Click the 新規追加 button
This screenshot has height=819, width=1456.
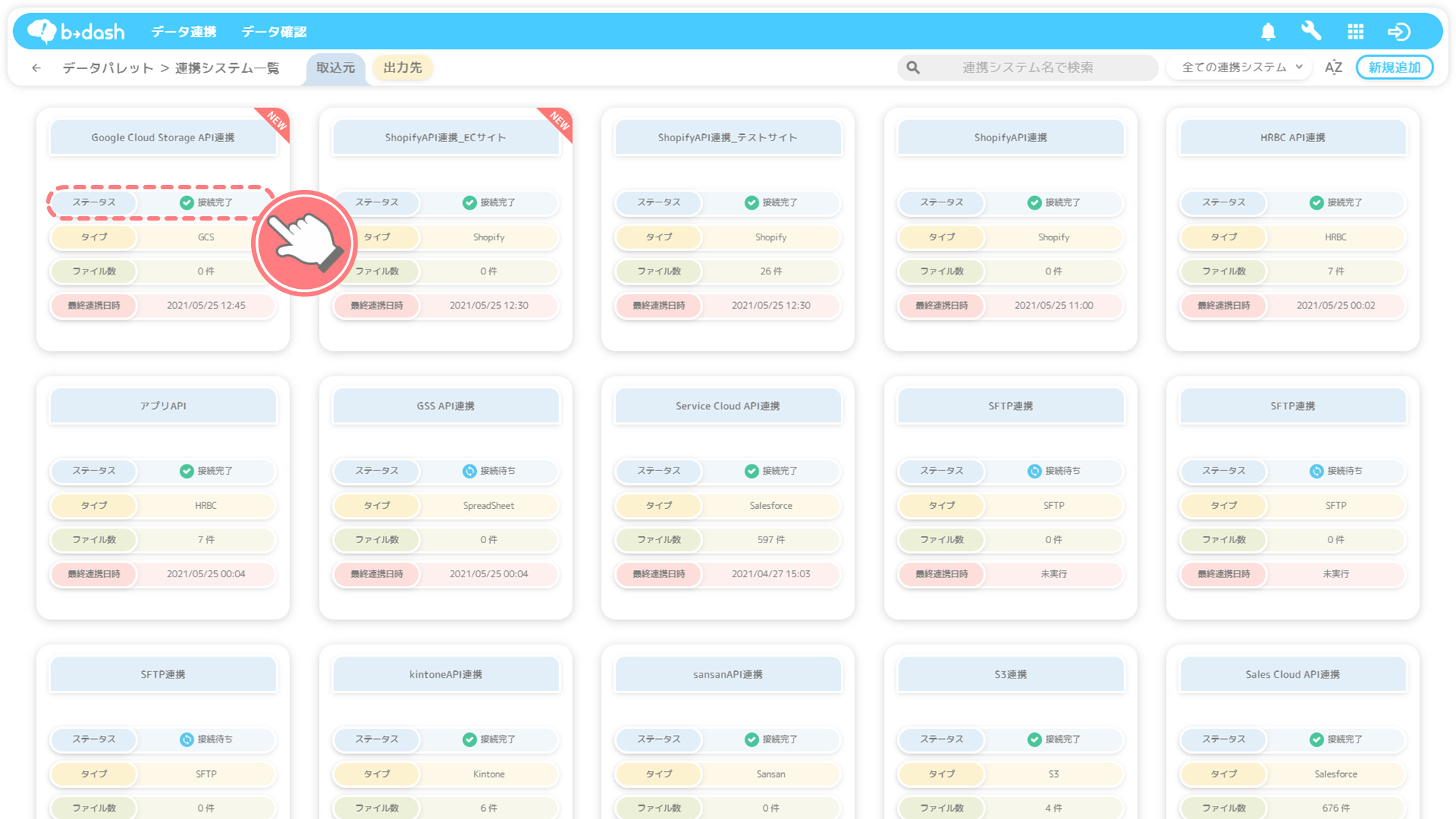pyautogui.click(x=1394, y=67)
